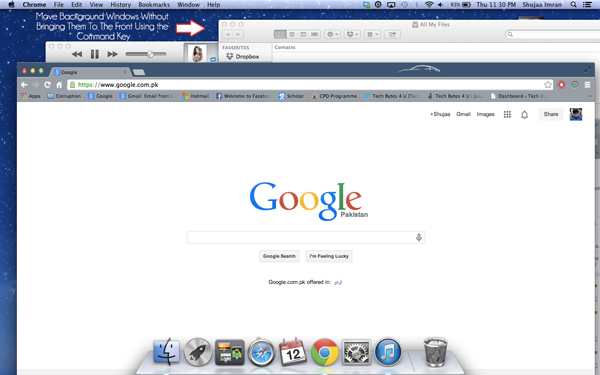Screen dimensions: 600x375
Task: Click the Chrome icon in the Dock
Action: [324, 352]
